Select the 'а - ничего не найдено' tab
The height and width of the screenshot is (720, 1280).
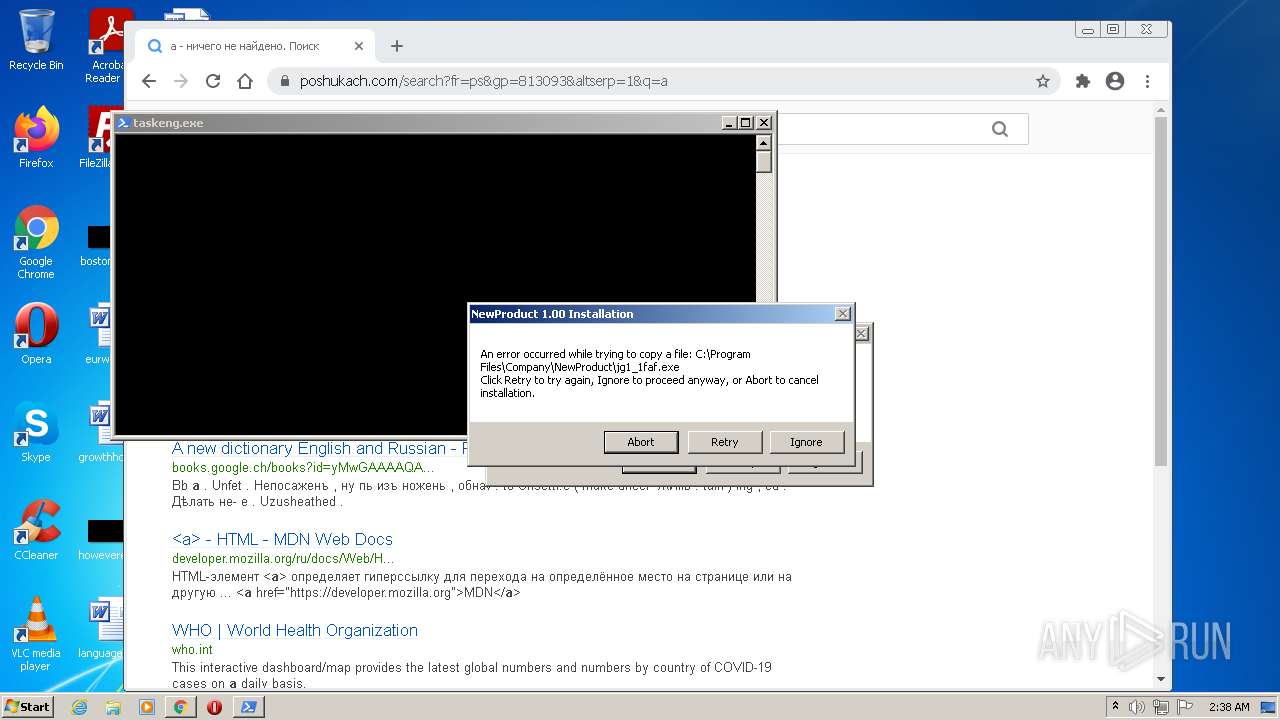(255, 46)
